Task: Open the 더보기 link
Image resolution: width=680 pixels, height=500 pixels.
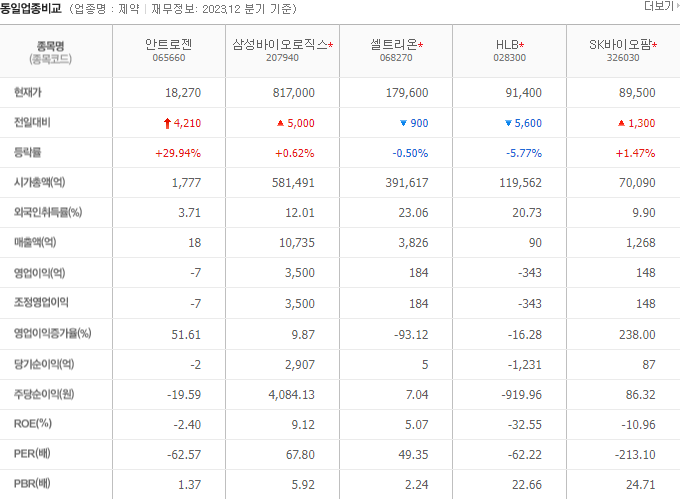Action: coord(660,6)
